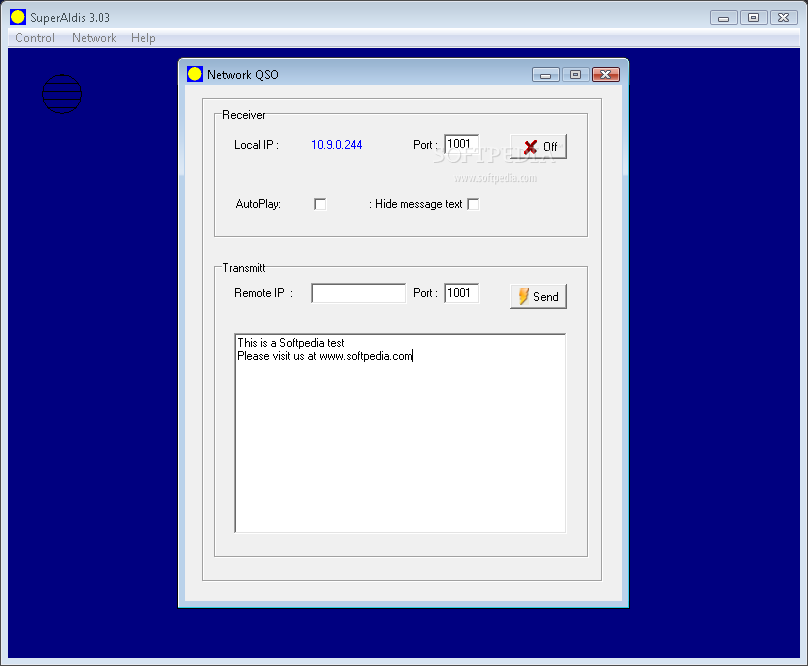
Task: Edit the Receiver Port field
Action: [462, 144]
